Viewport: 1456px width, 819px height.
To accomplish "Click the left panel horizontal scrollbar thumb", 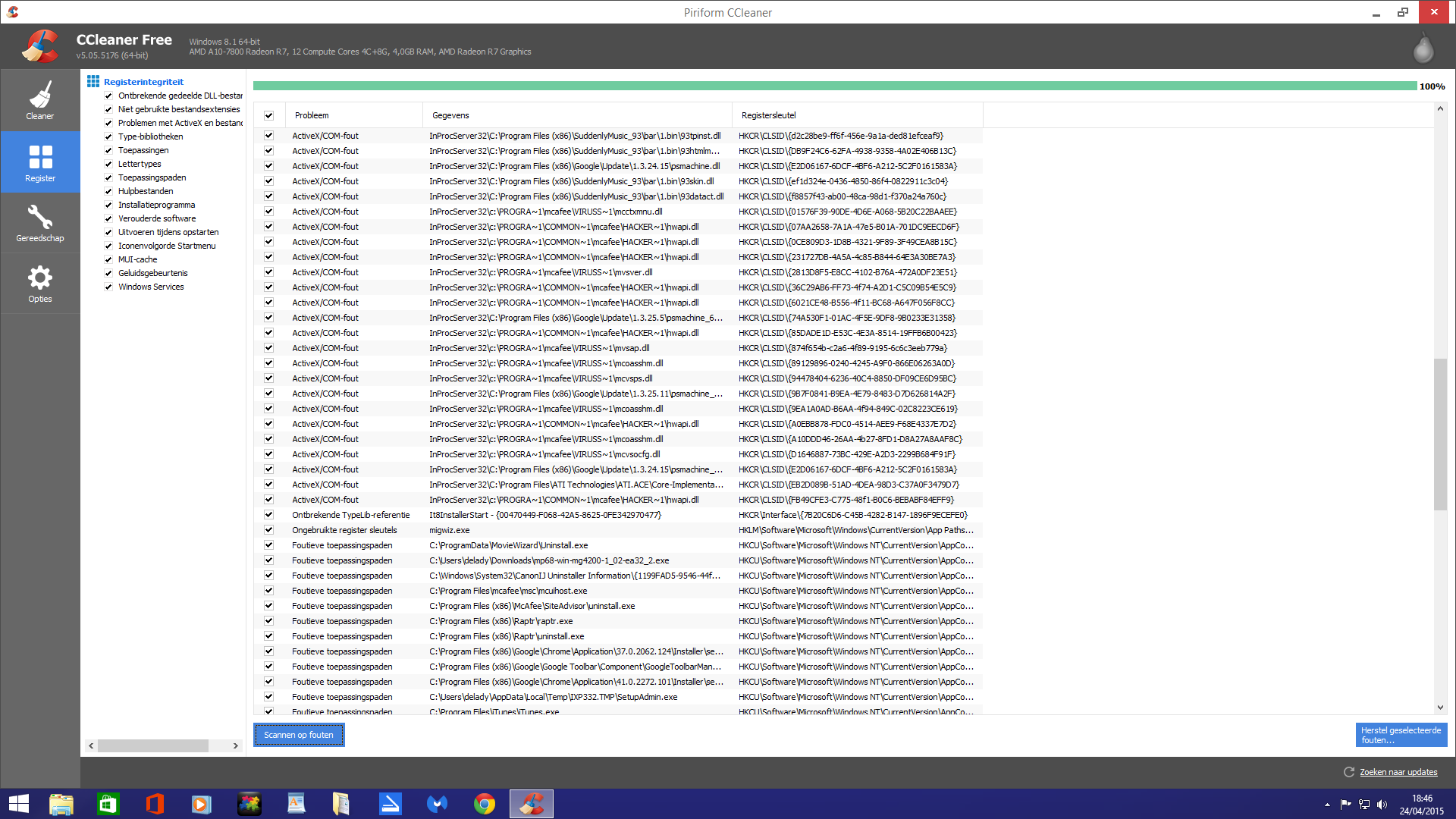I will [153, 745].
